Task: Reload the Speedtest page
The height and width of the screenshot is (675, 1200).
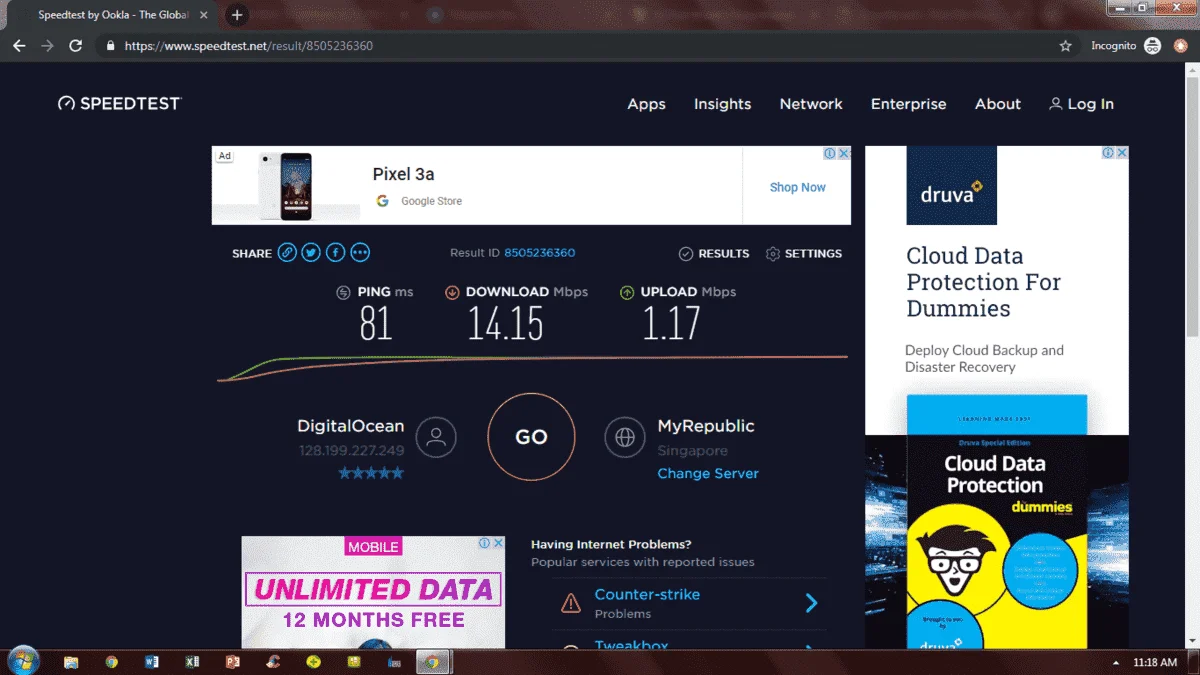Action: click(75, 46)
